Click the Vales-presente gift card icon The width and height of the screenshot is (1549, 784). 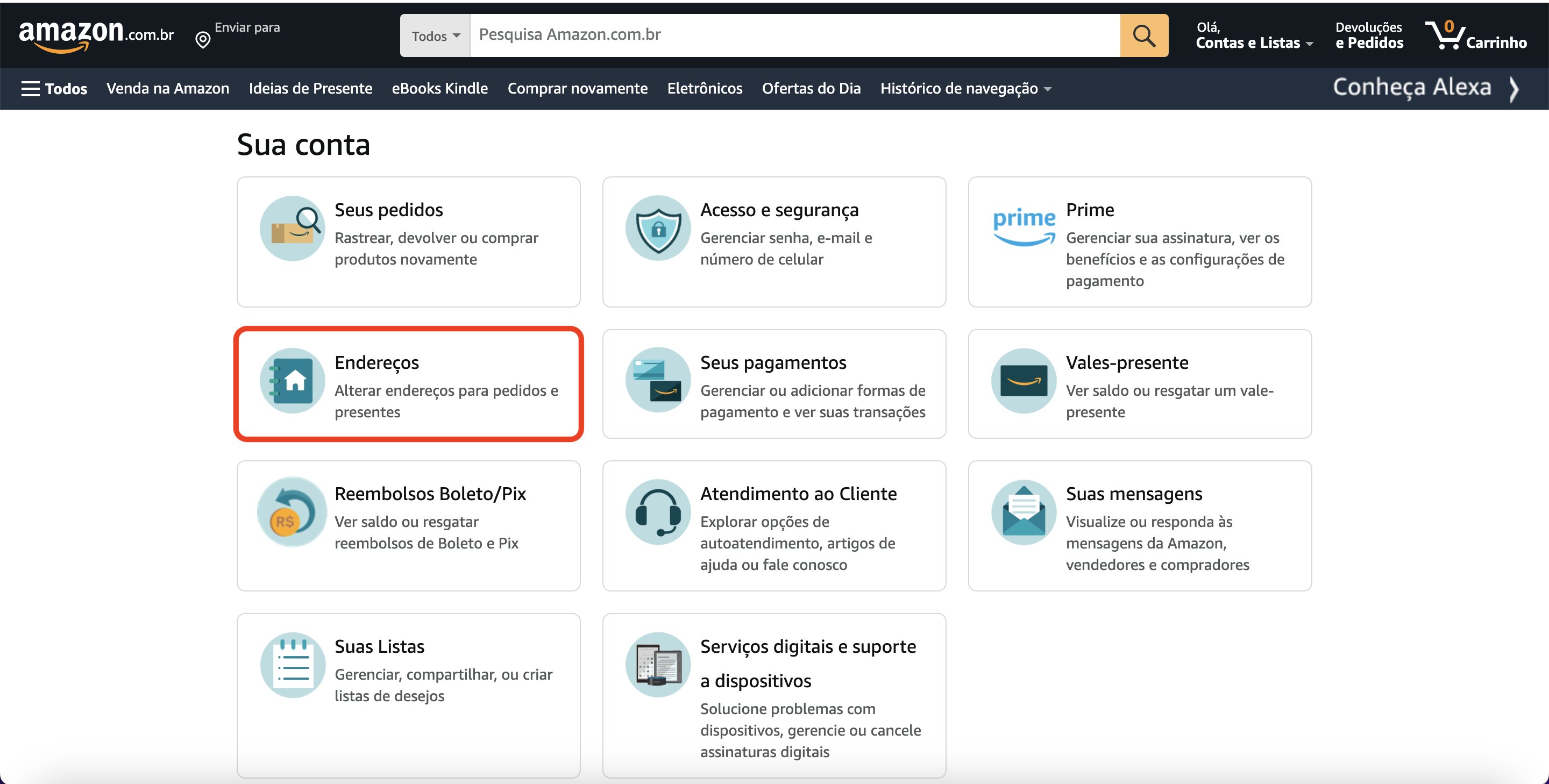pyautogui.click(x=1024, y=381)
